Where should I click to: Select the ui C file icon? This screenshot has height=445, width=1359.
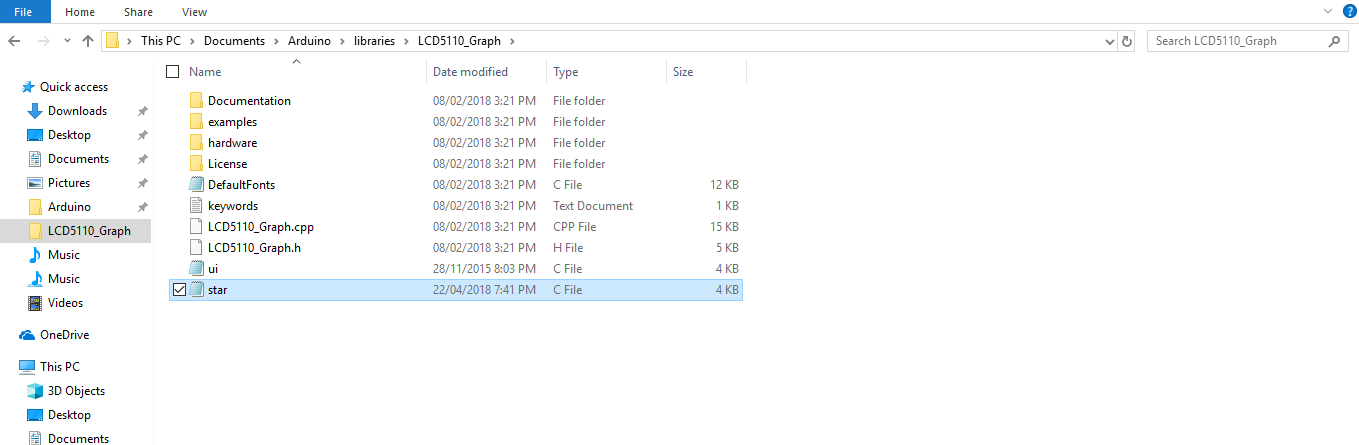pyautogui.click(x=196, y=268)
